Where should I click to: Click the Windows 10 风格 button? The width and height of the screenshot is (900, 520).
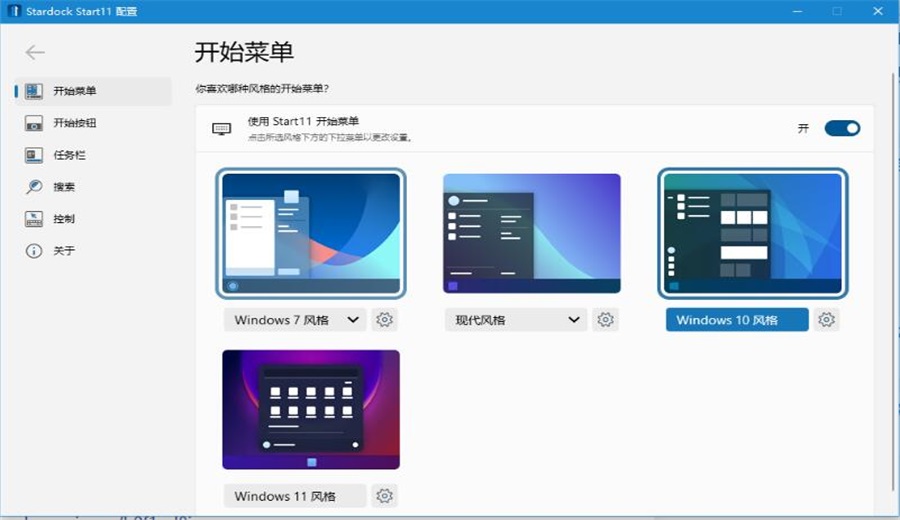(x=737, y=320)
